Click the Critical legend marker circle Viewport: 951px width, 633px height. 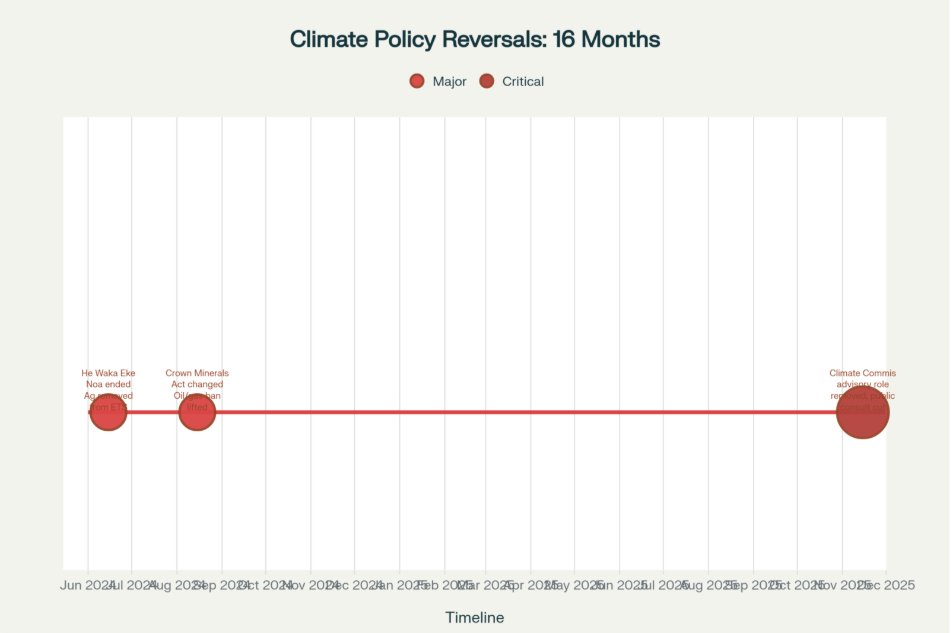pos(487,81)
